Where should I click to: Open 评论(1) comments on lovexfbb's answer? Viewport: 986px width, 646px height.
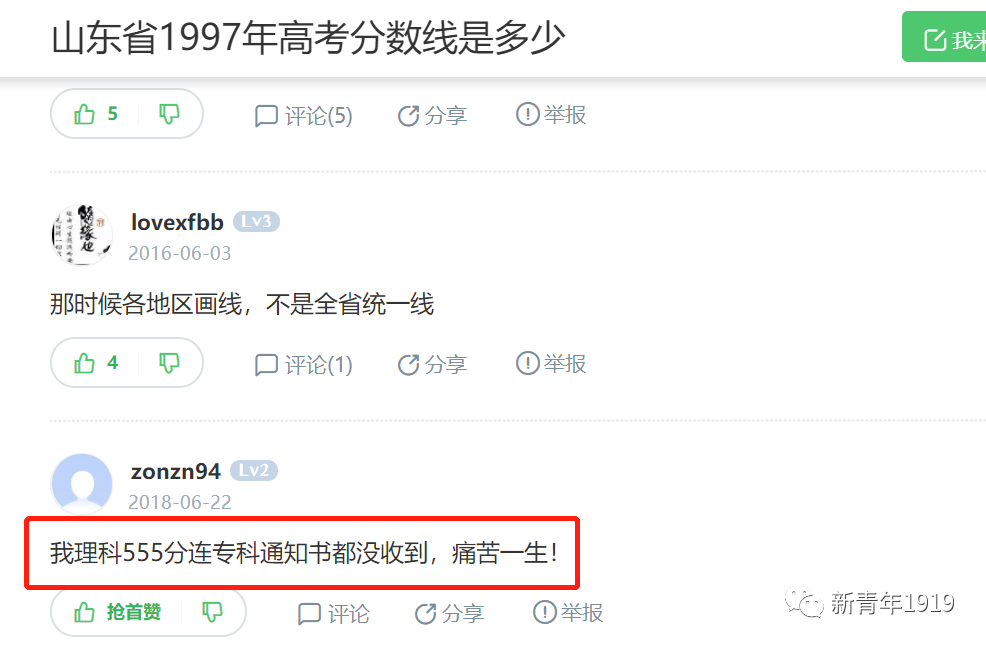click(x=304, y=365)
